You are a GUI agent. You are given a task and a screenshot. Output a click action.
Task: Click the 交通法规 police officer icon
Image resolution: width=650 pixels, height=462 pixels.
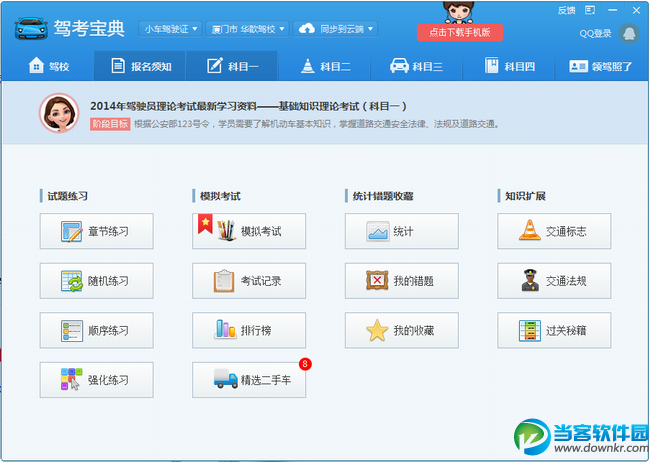pyautogui.click(x=530, y=280)
